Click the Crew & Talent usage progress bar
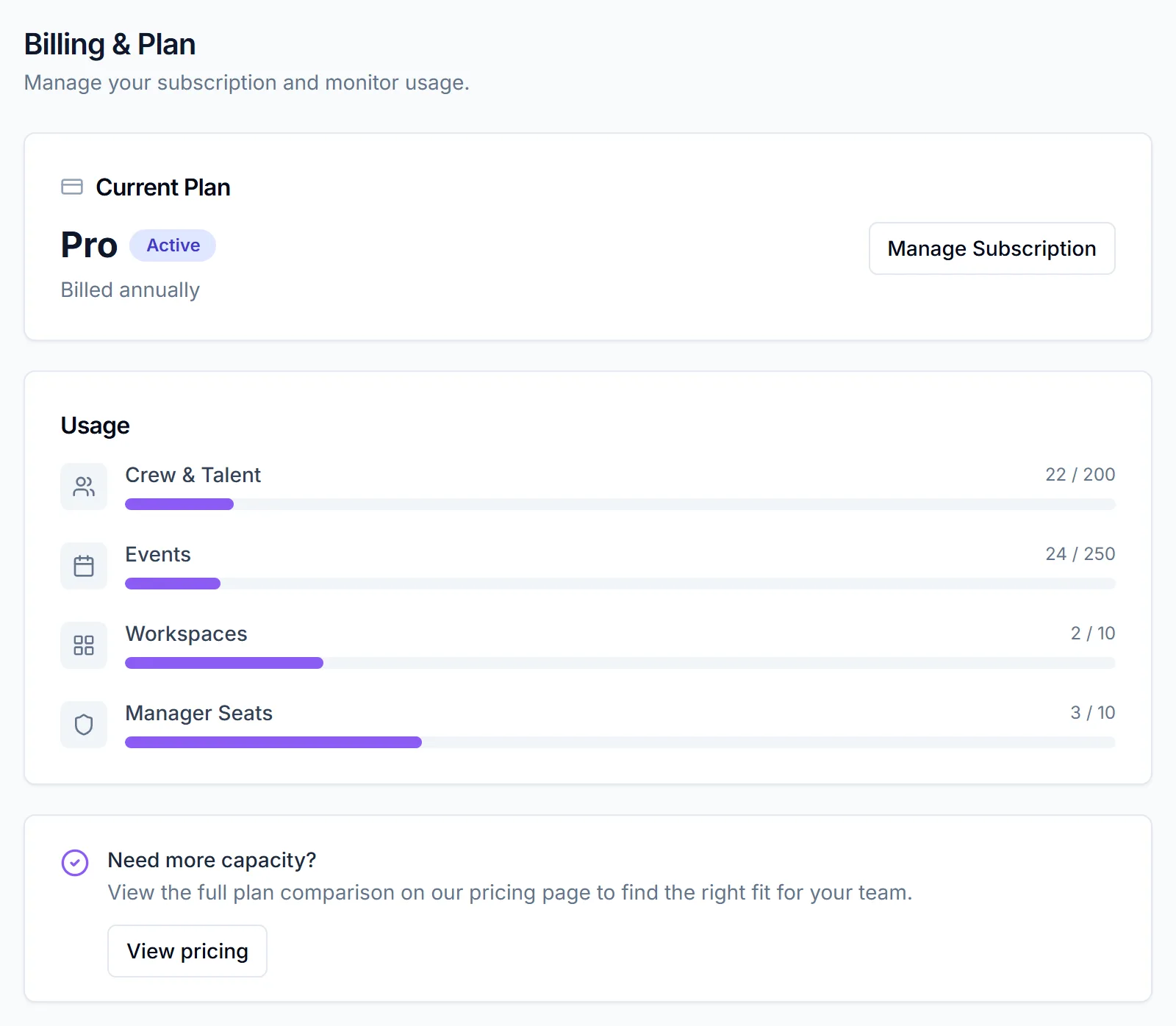Image resolution: width=1176 pixels, height=1026 pixels. click(x=620, y=504)
